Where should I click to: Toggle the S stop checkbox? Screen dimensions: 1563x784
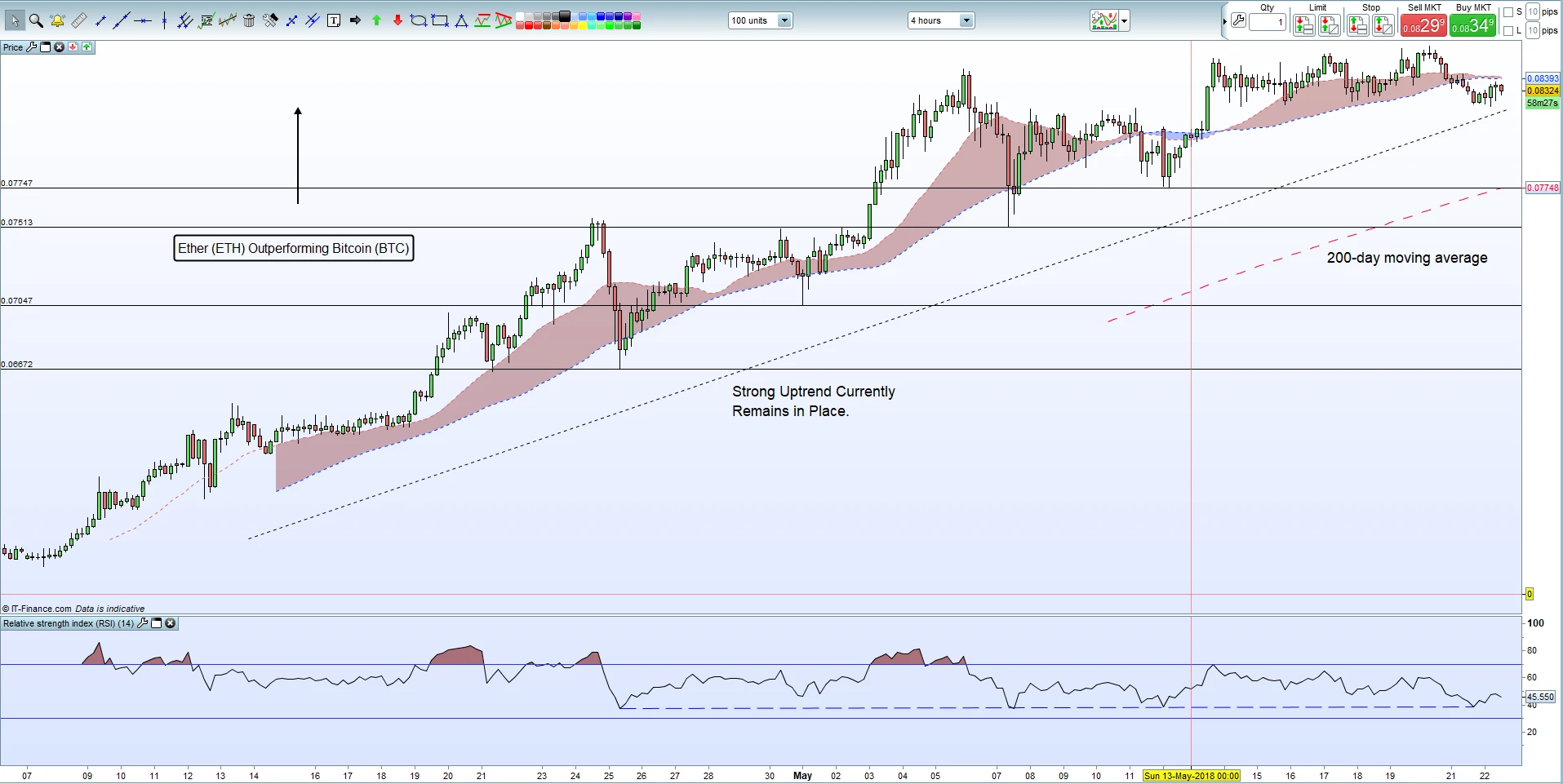click(1508, 12)
